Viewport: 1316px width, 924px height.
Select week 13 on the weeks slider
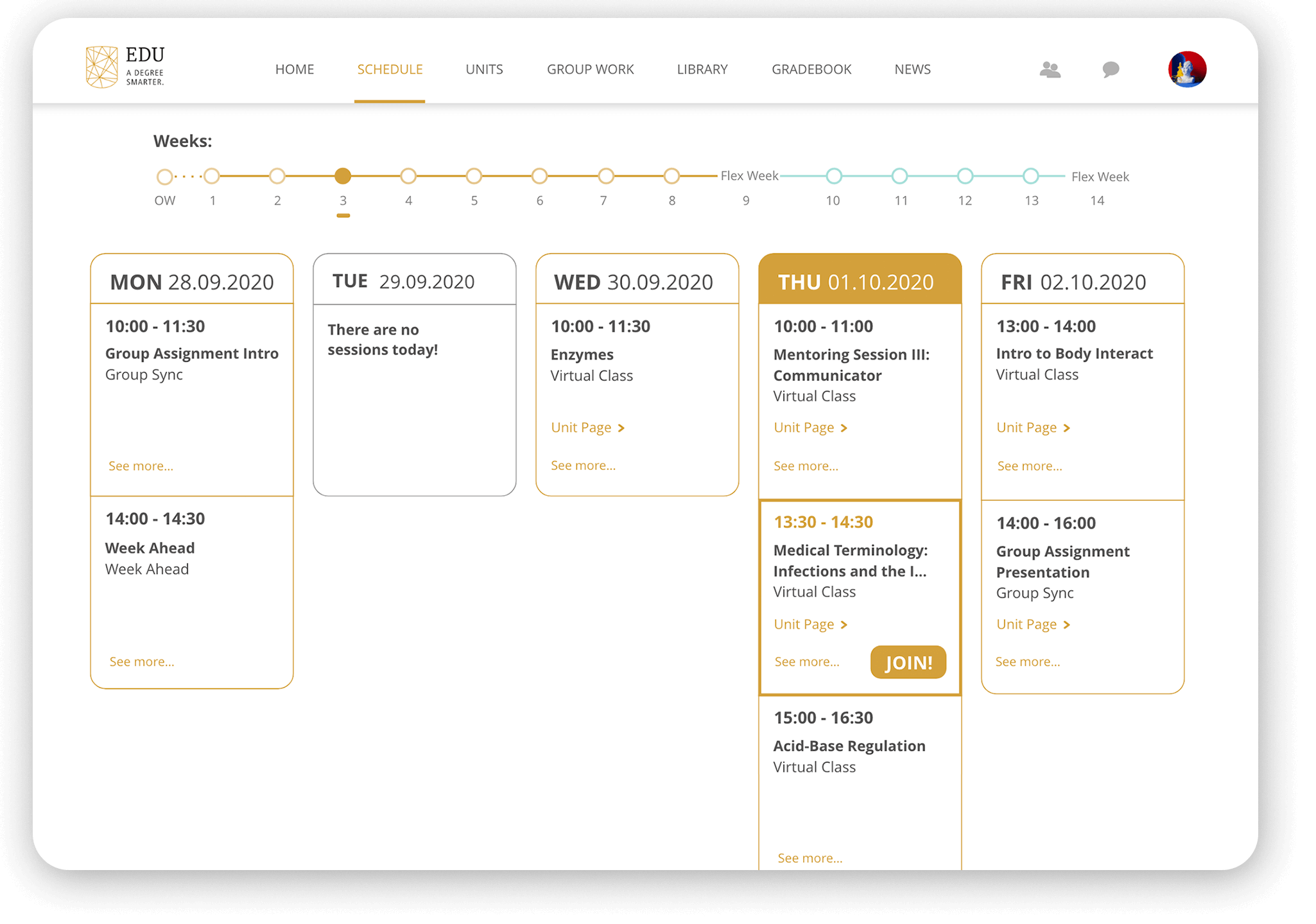pos(1030,176)
